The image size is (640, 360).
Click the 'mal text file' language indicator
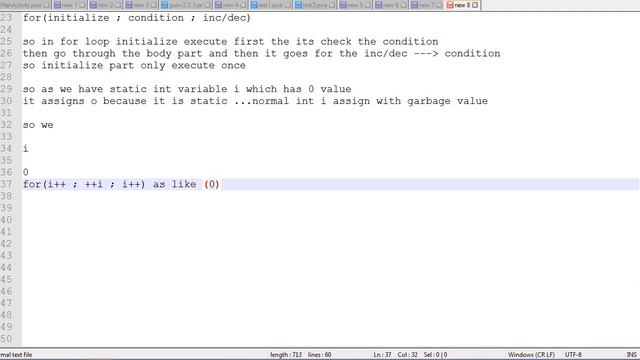(16, 355)
